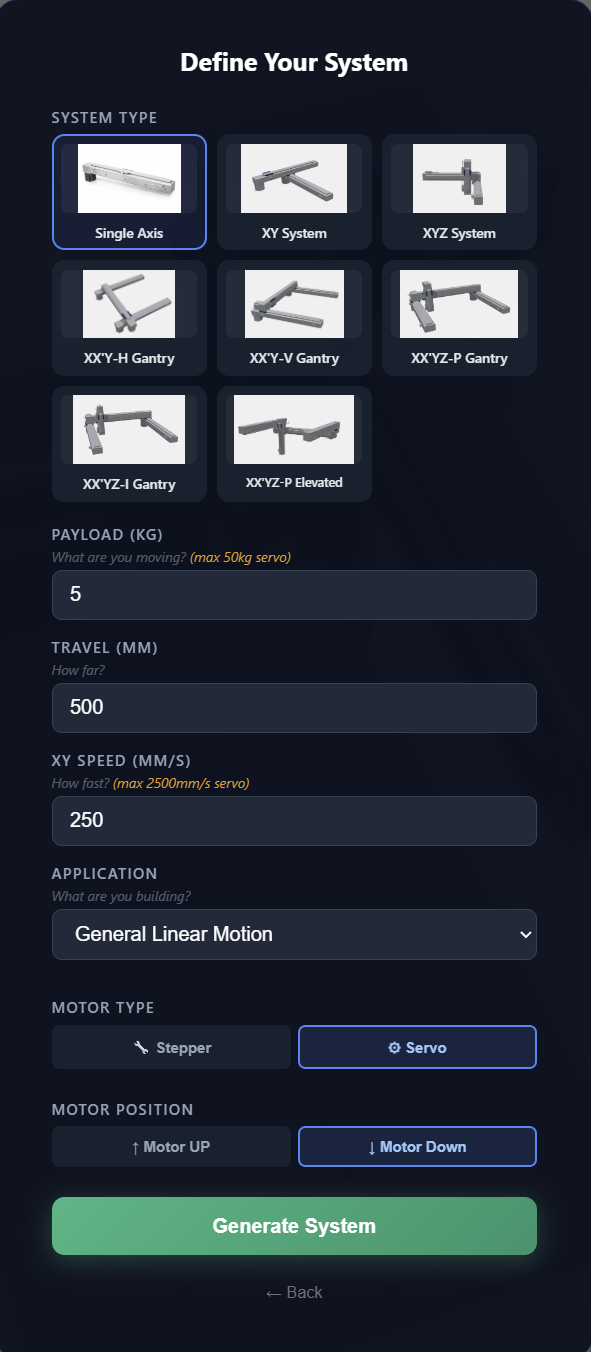Focus the XY Speed field

pos(294,820)
